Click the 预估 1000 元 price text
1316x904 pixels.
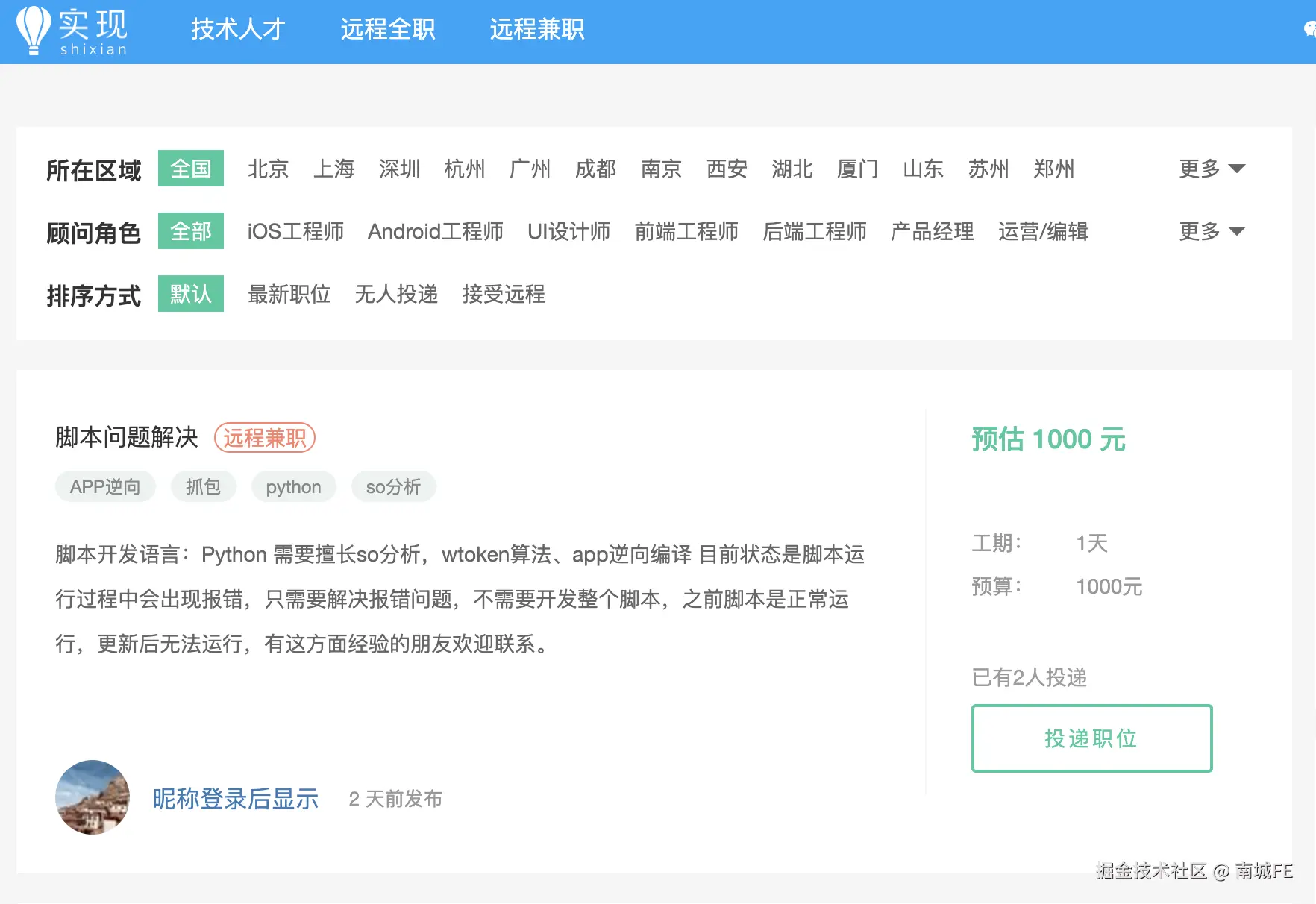coord(1048,439)
